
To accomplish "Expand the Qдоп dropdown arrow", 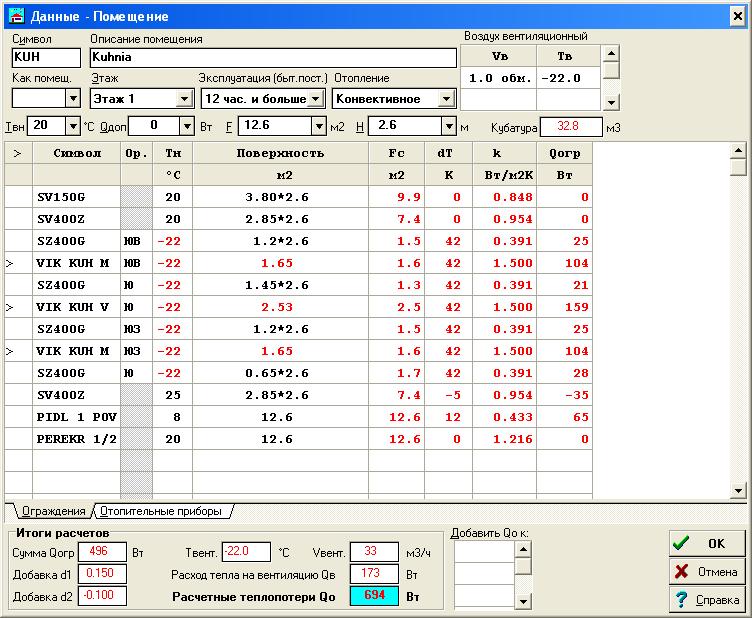I will [x=187, y=126].
